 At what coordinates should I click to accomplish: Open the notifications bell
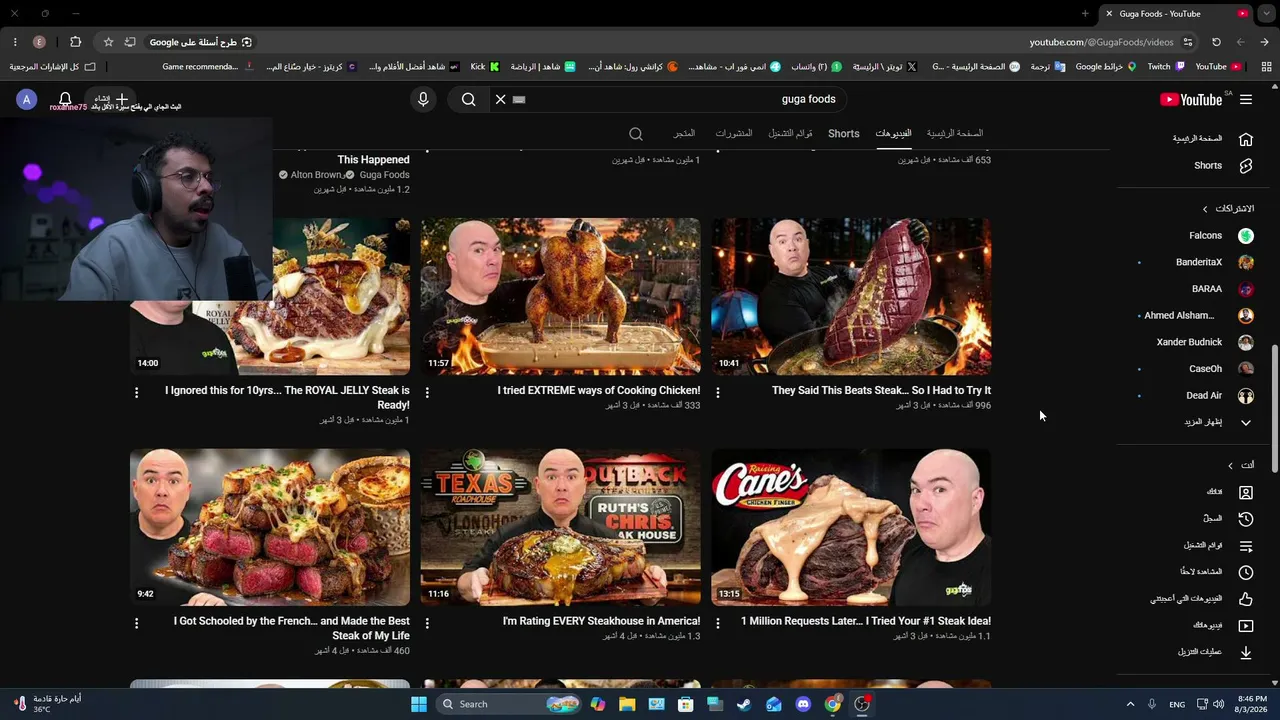[65, 99]
